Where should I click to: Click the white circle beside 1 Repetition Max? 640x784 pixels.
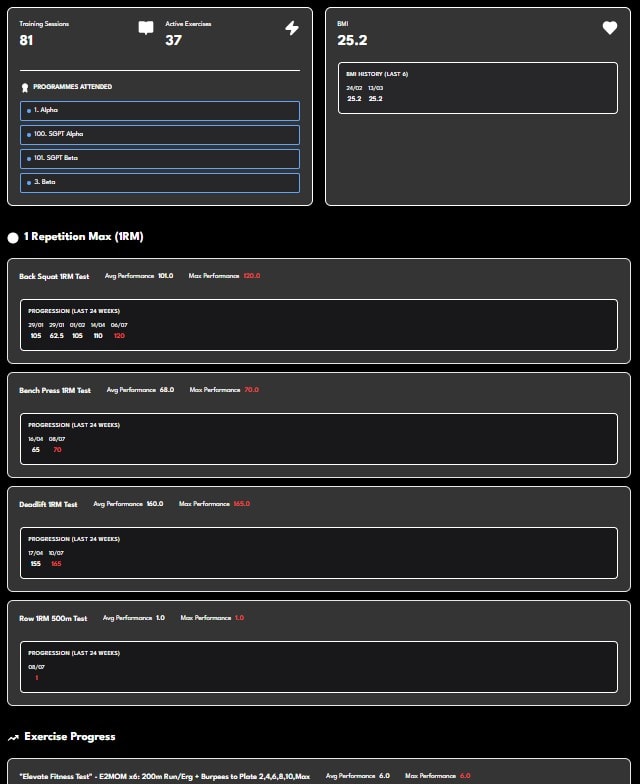(x=13, y=238)
